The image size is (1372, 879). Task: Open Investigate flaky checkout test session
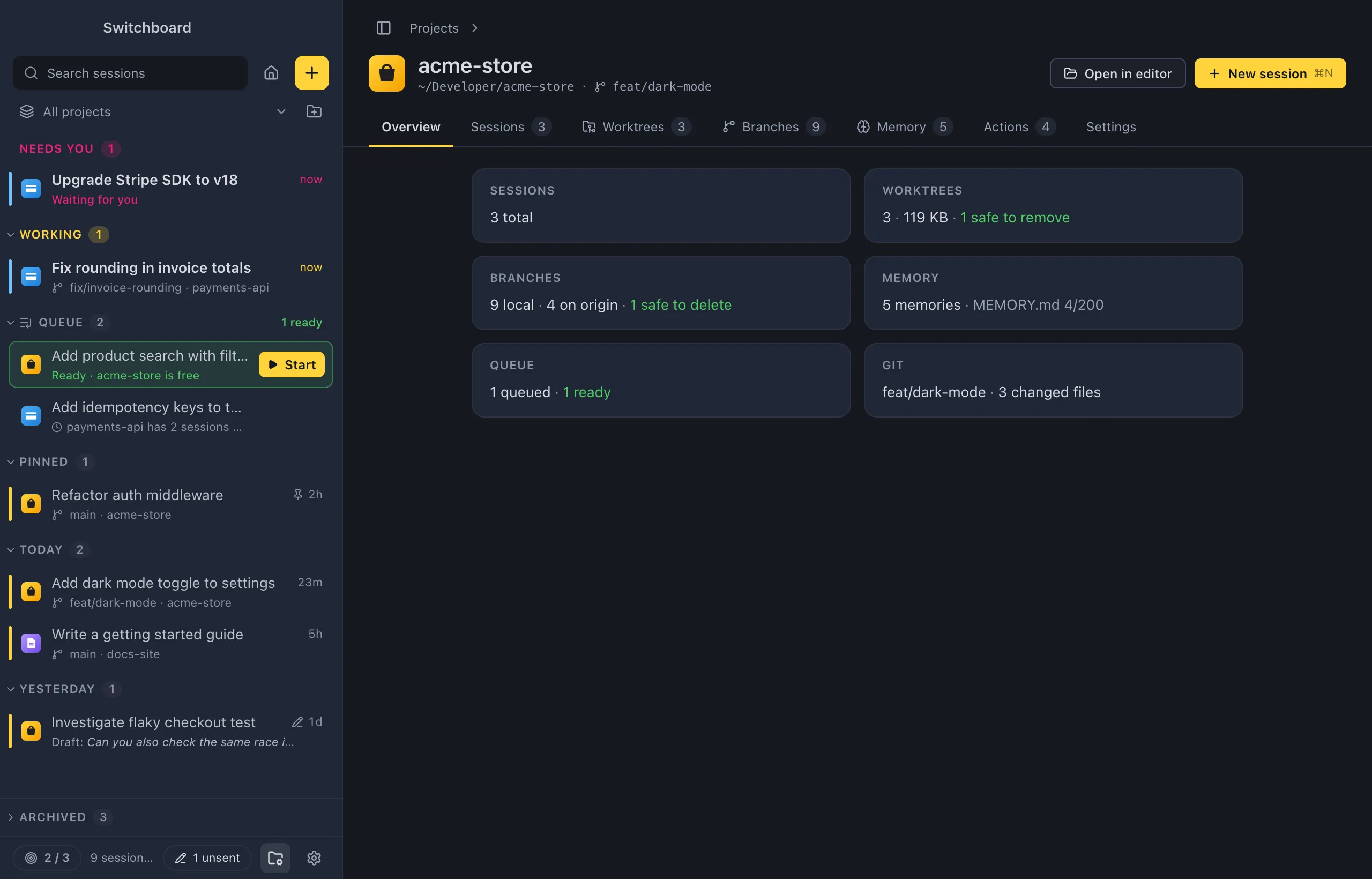point(170,731)
